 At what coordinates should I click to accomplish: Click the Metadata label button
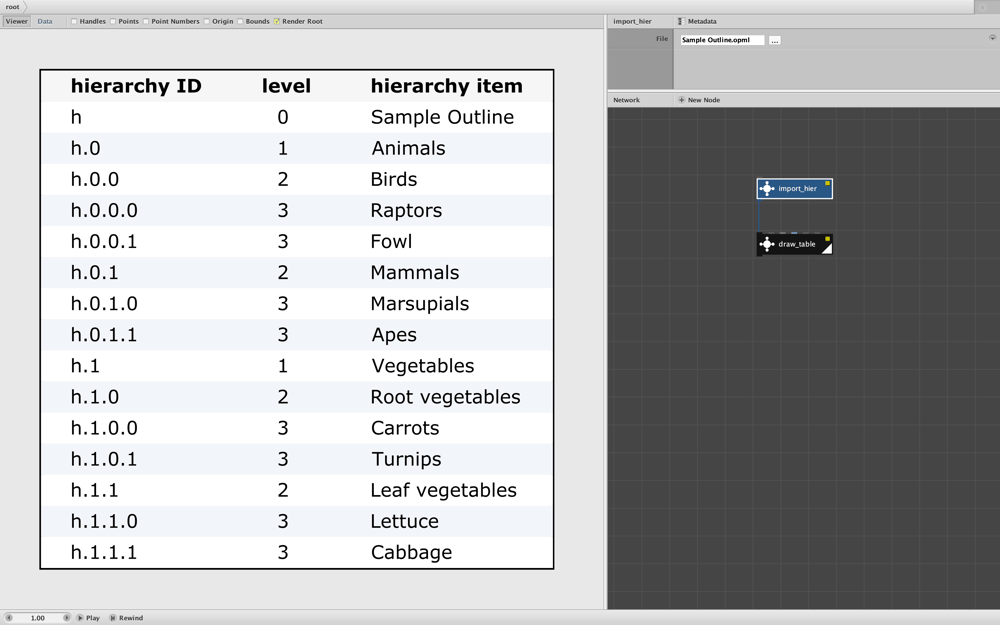point(702,21)
